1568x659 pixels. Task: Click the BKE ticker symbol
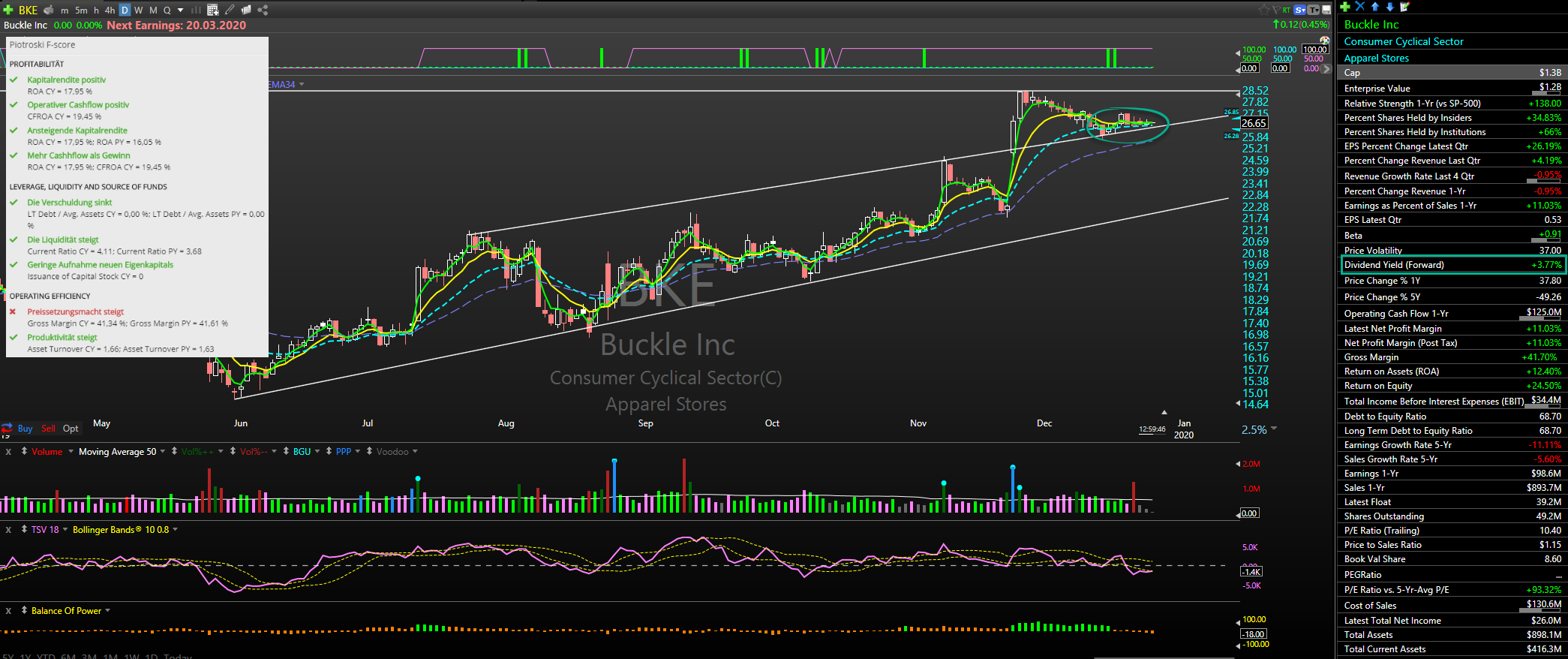(28, 11)
